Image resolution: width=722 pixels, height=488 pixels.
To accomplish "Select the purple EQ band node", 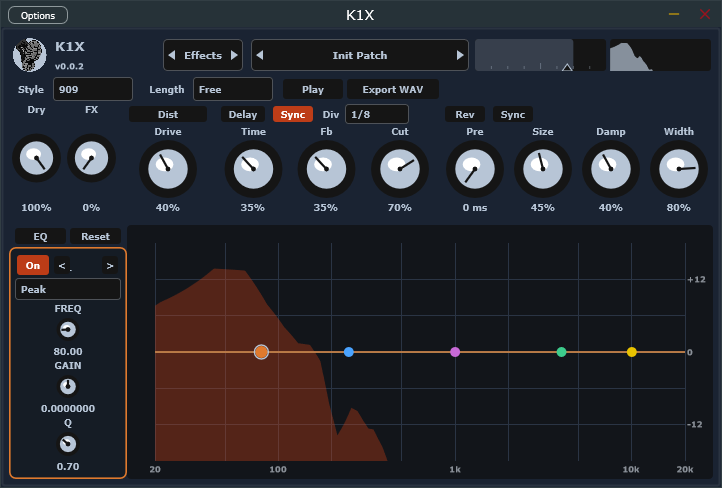I will click(x=455, y=352).
